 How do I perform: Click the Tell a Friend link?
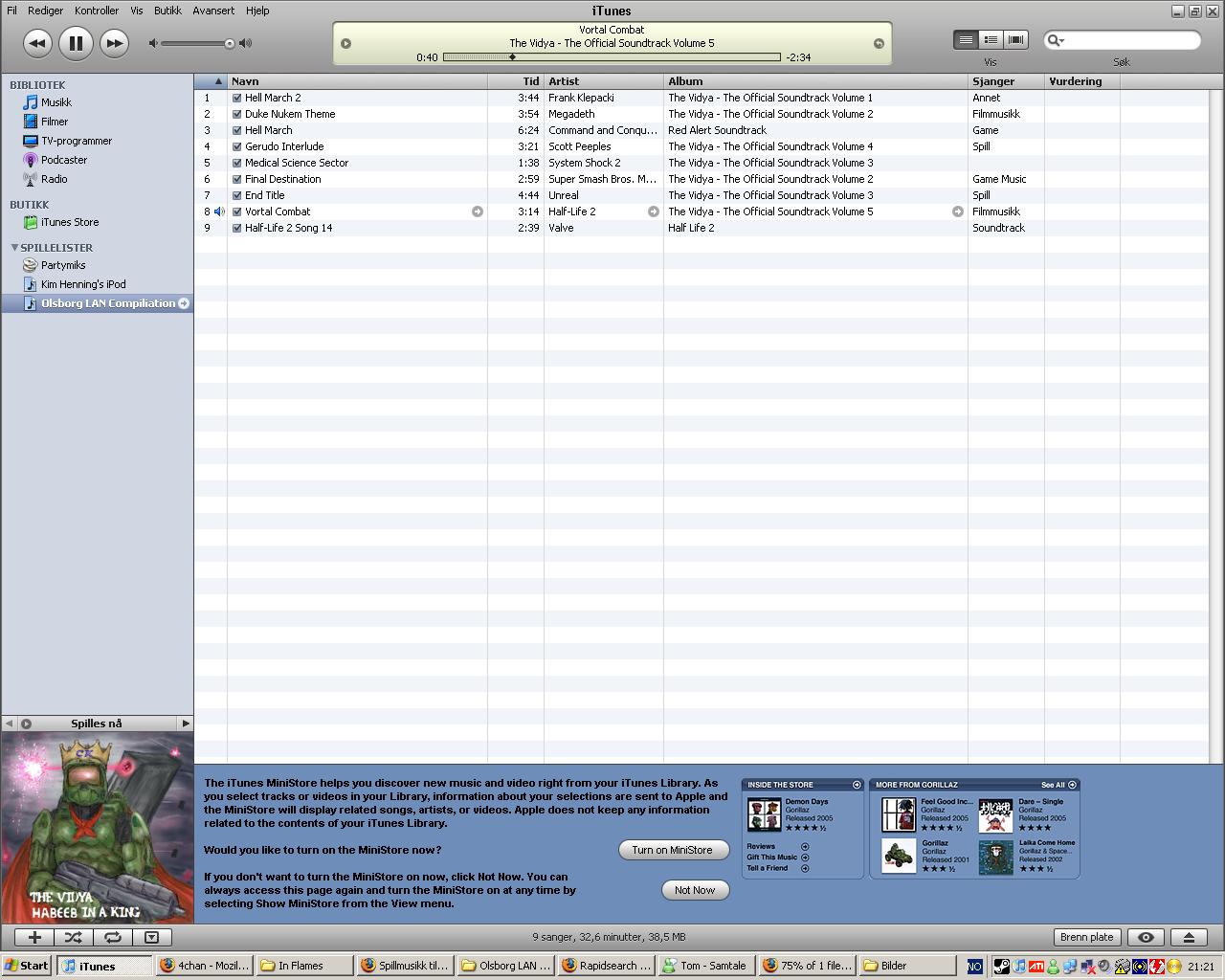click(778, 868)
